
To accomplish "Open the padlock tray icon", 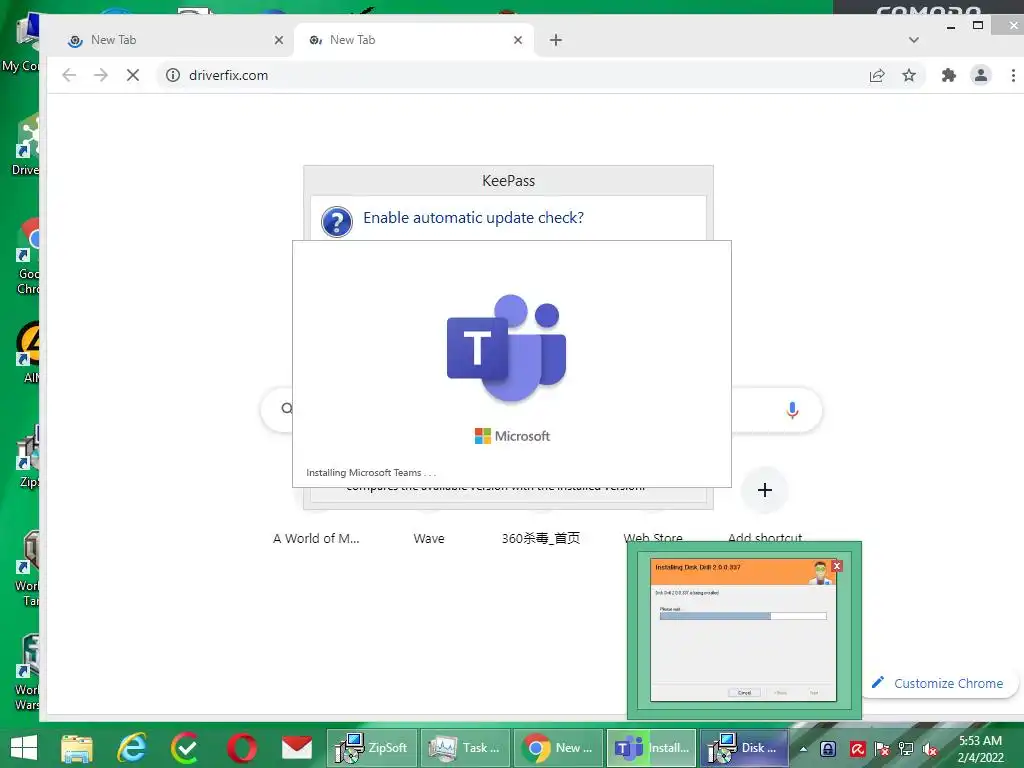I will (827, 749).
